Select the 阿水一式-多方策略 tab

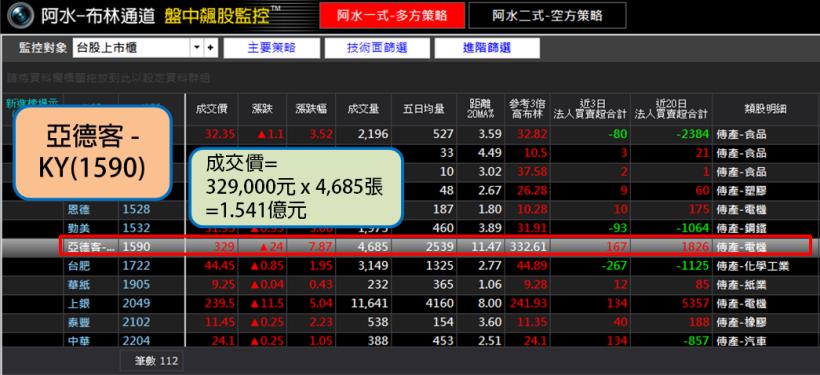coord(392,15)
